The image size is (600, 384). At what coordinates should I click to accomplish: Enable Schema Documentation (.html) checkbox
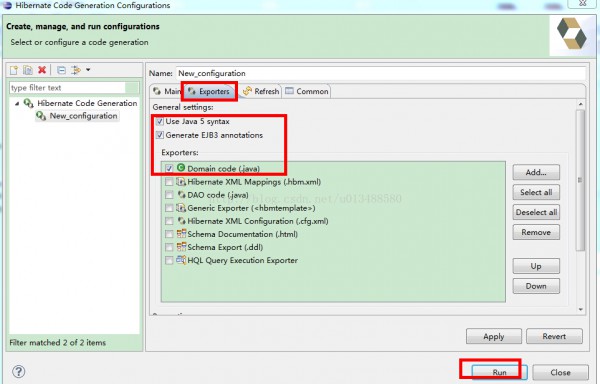pyautogui.click(x=169, y=234)
